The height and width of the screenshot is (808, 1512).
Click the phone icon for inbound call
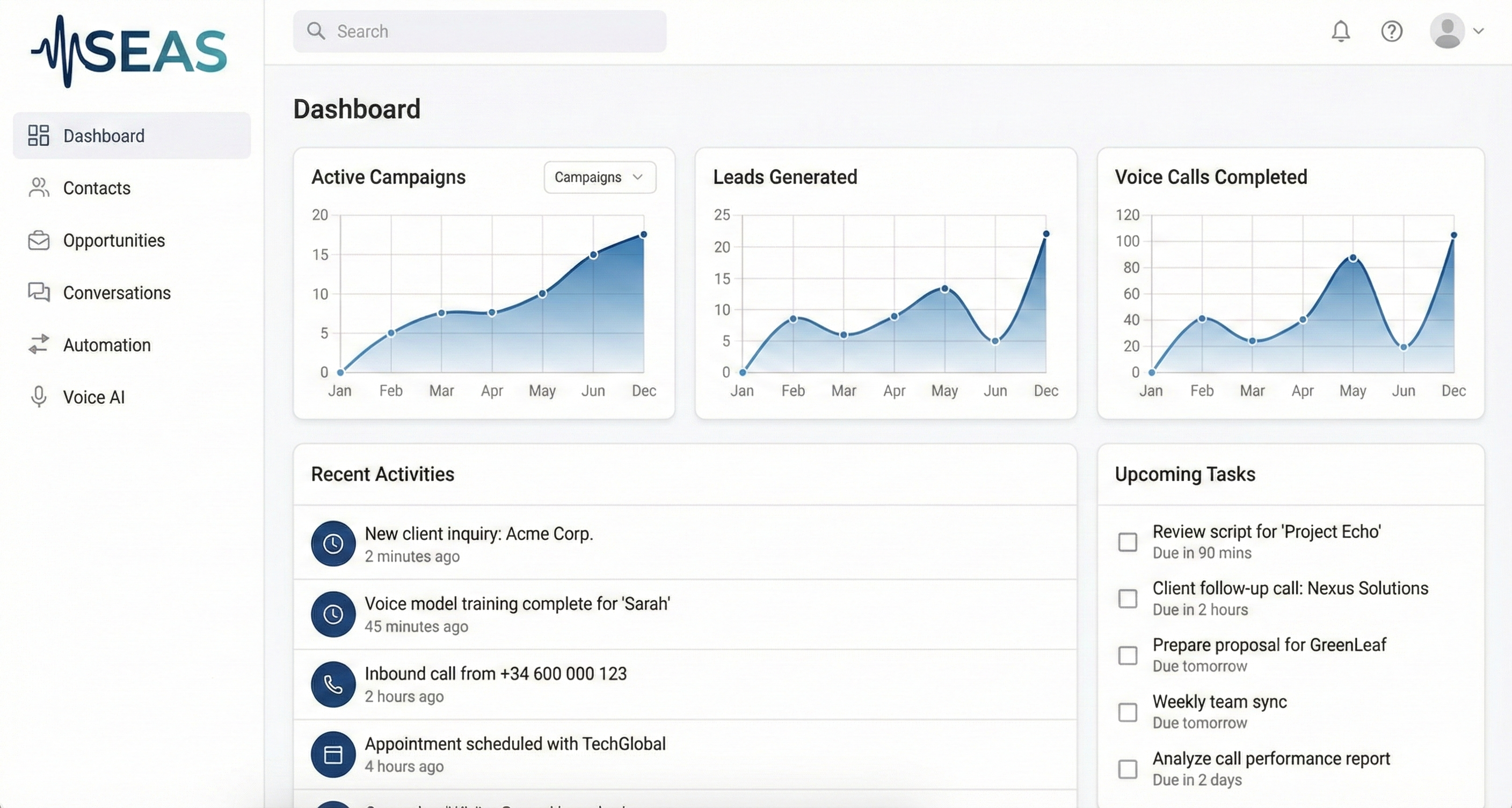click(x=333, y=684)
